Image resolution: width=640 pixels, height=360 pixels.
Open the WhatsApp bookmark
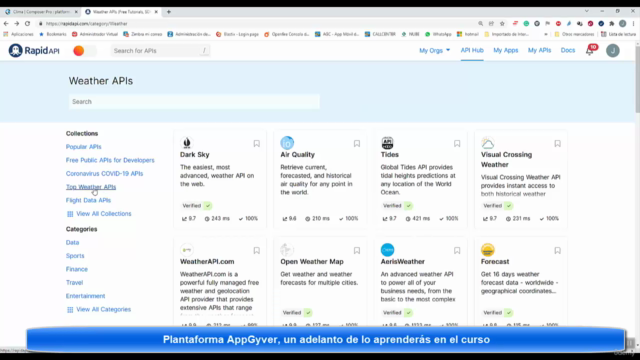click(x=438, y=34)
